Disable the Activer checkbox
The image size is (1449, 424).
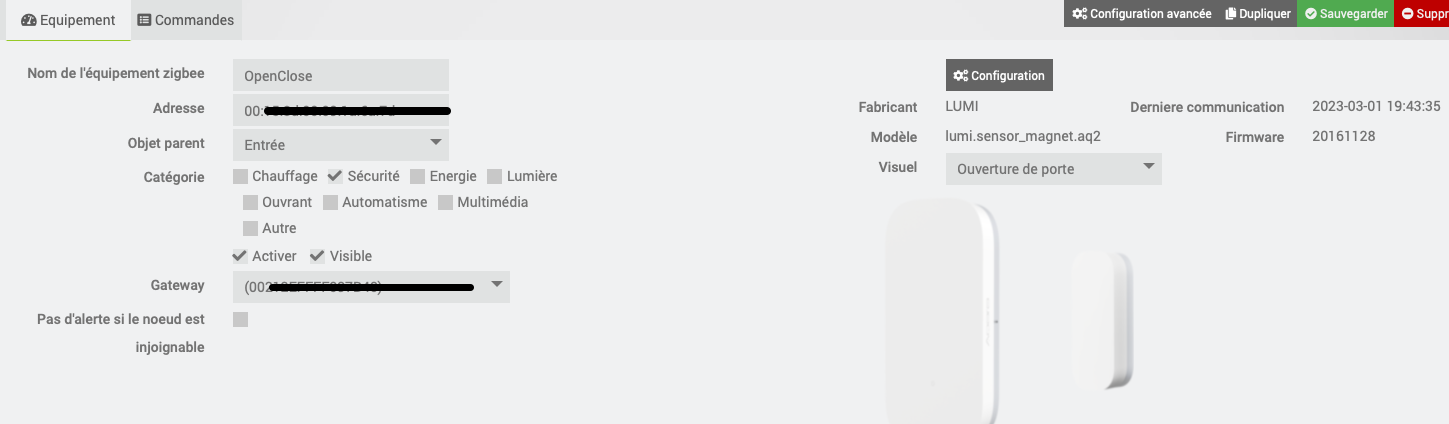point(241,256)
